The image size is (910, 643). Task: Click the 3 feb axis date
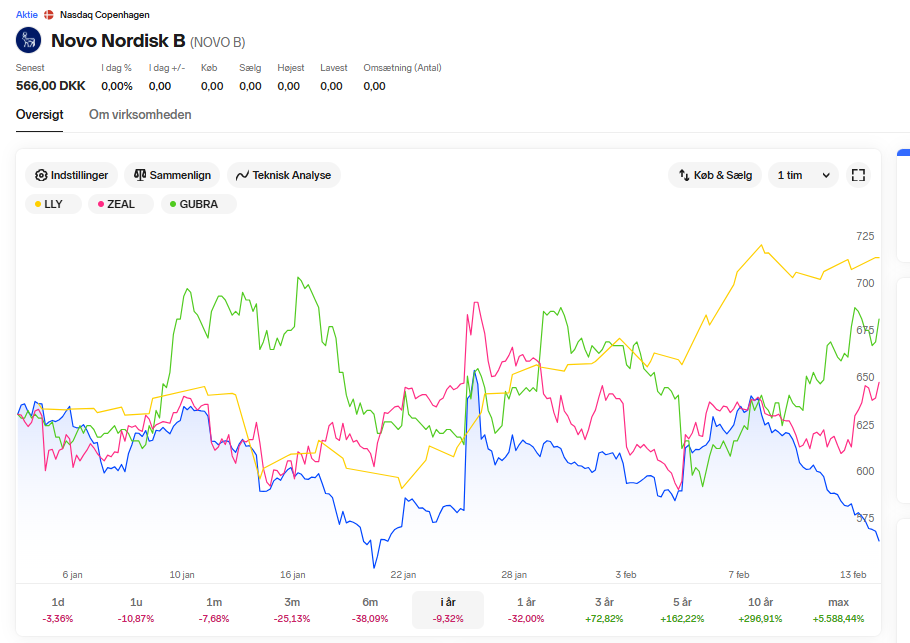pyautogui.click(x=626, y=575)
